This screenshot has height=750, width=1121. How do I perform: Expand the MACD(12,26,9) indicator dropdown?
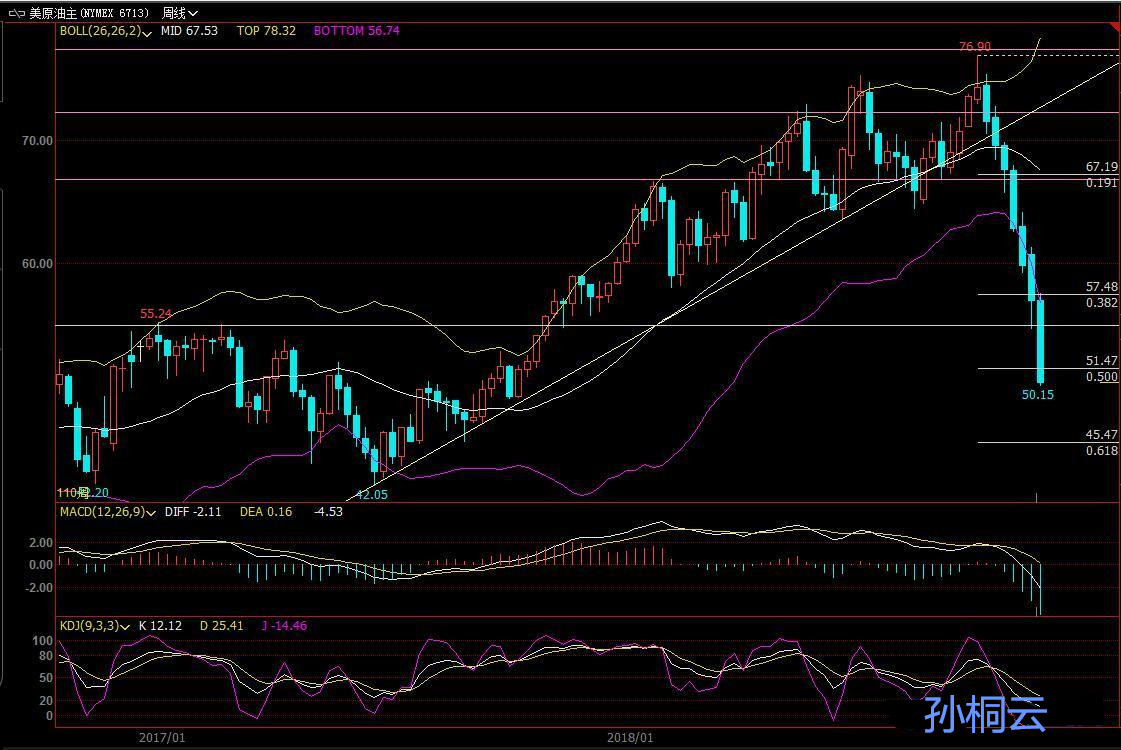[x=108, y=512]
